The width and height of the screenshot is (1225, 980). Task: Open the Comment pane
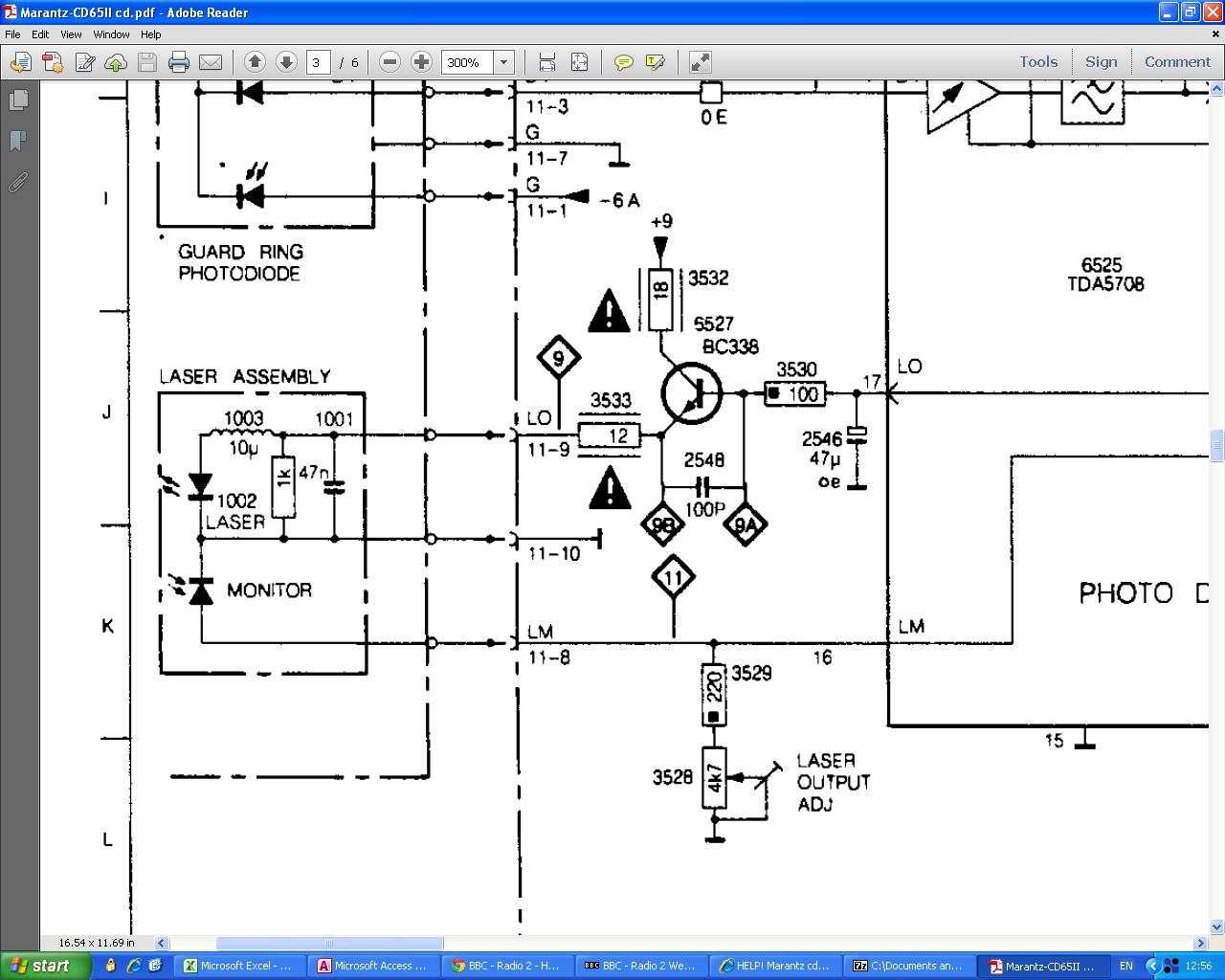pyautogui.click(x=1177, y=61)
